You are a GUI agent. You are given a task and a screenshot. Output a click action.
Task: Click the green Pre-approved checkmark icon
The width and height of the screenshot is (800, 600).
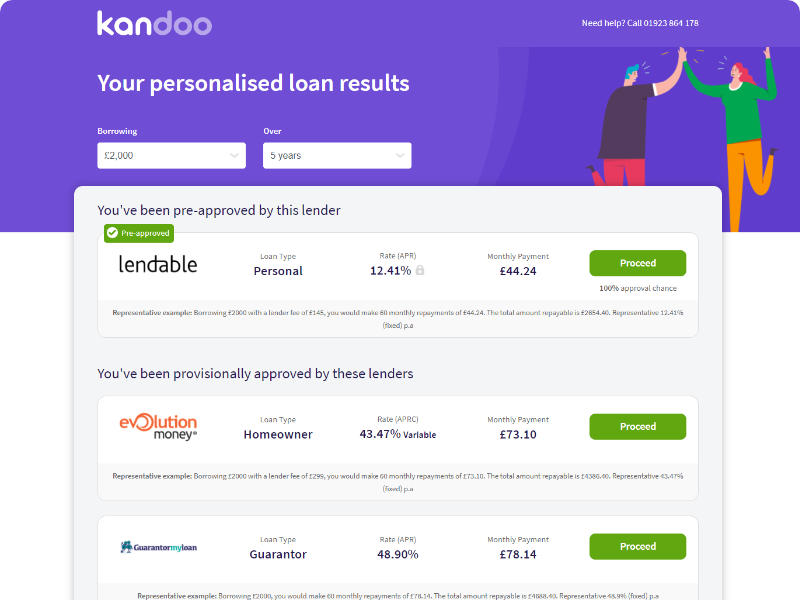pyautogui.click(x=112, y=233)
